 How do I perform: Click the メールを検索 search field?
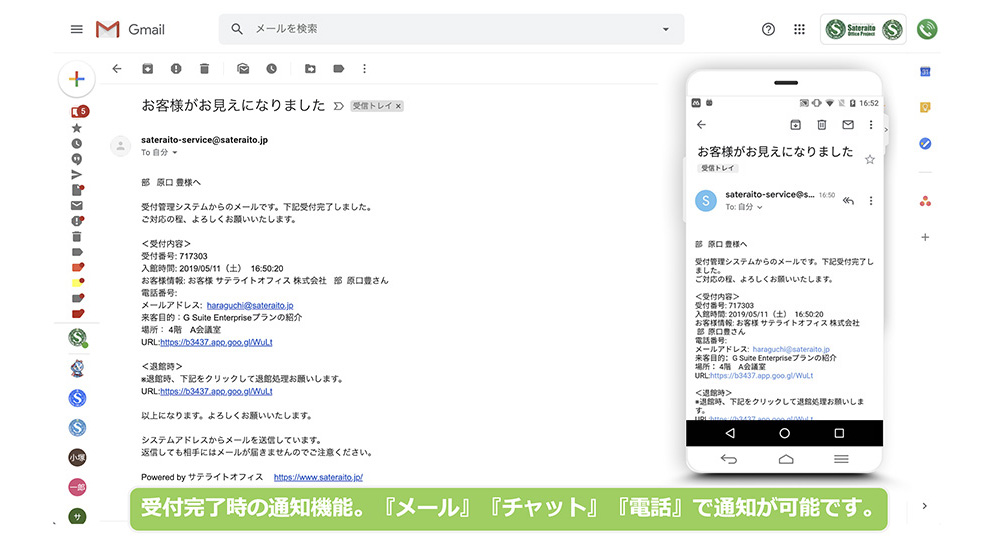[452, 29]
